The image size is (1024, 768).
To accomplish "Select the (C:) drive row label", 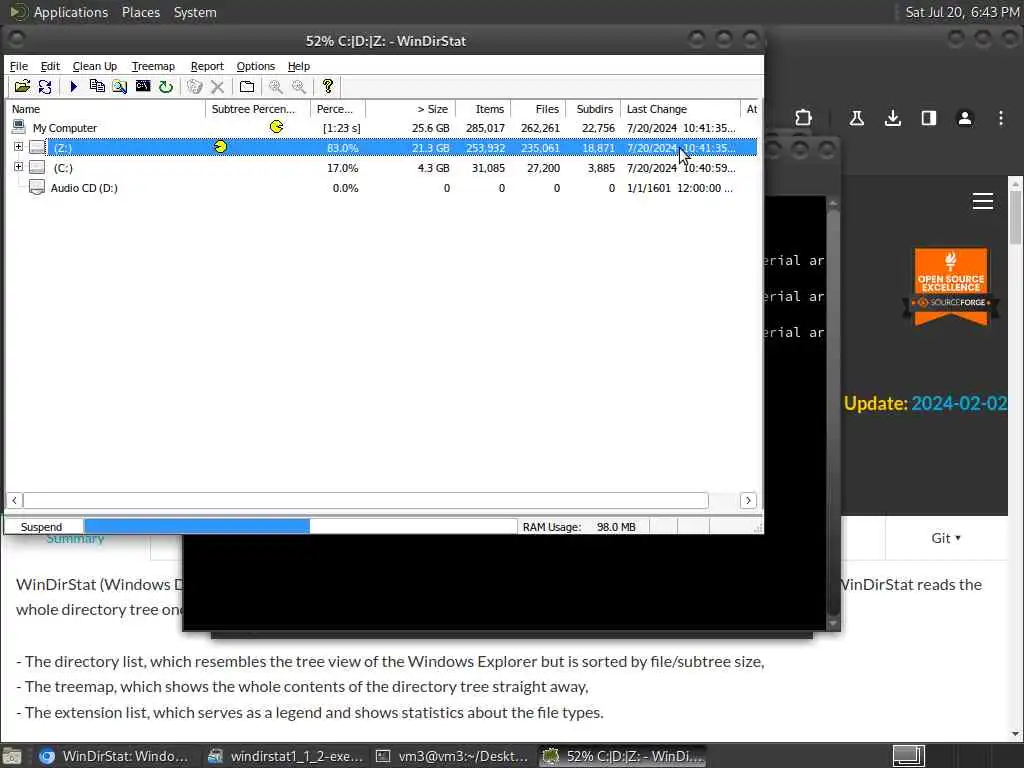I will [63, 168].
